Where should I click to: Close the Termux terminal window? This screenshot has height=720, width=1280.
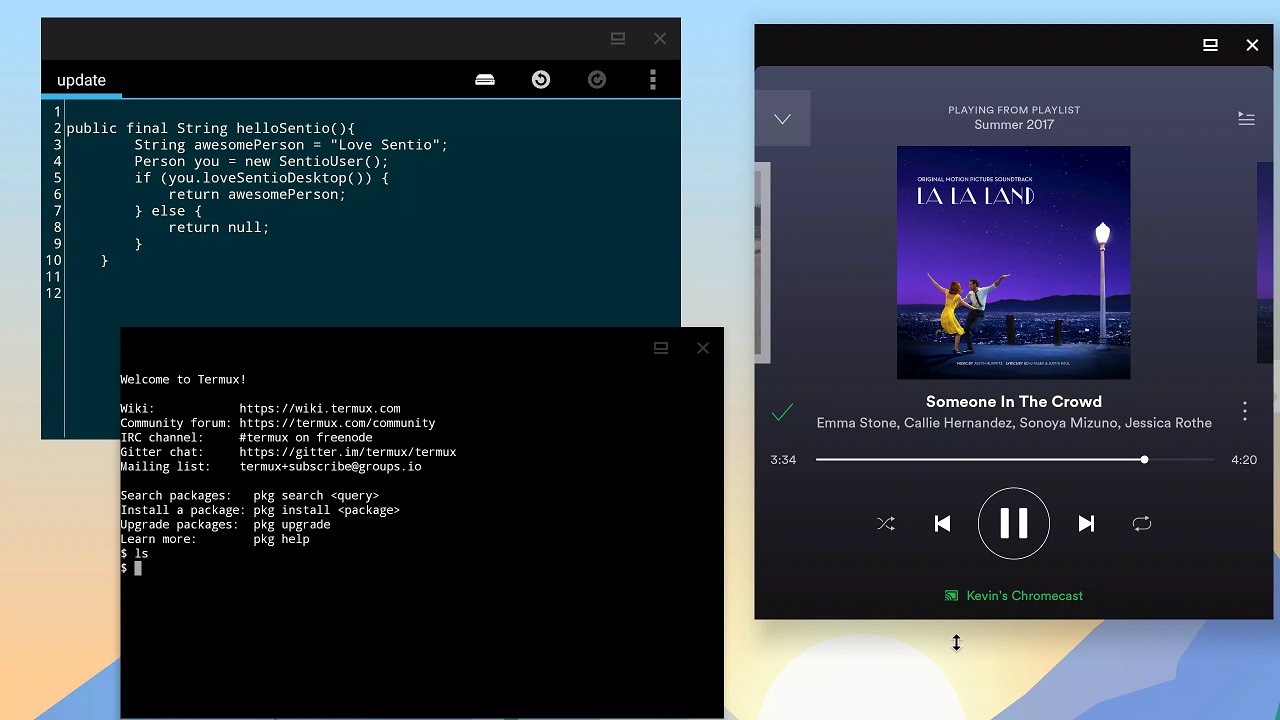click(703, 348)
